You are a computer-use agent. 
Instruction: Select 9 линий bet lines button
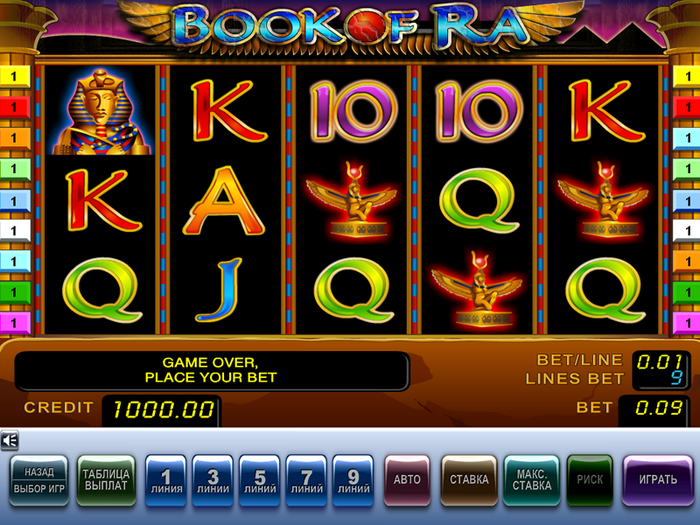click(x=353, y=481)
